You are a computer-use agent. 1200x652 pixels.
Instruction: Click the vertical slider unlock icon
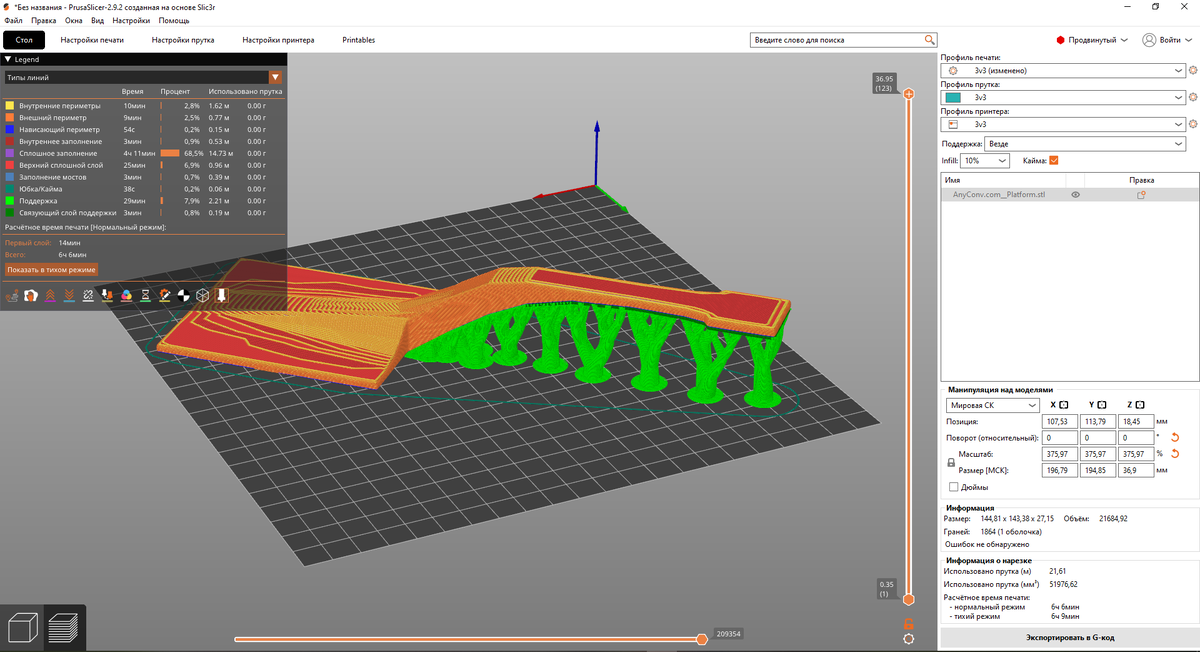coord(909,623)
